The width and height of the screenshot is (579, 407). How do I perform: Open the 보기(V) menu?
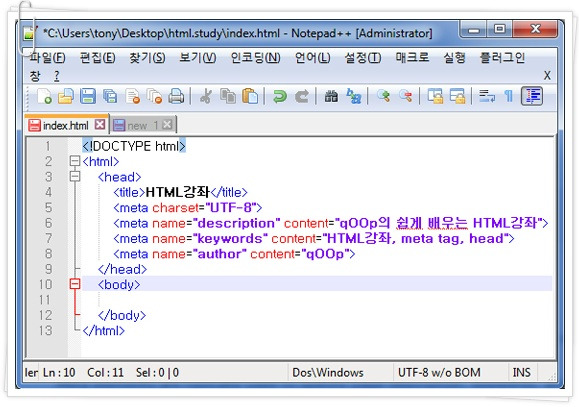point(198,58)
